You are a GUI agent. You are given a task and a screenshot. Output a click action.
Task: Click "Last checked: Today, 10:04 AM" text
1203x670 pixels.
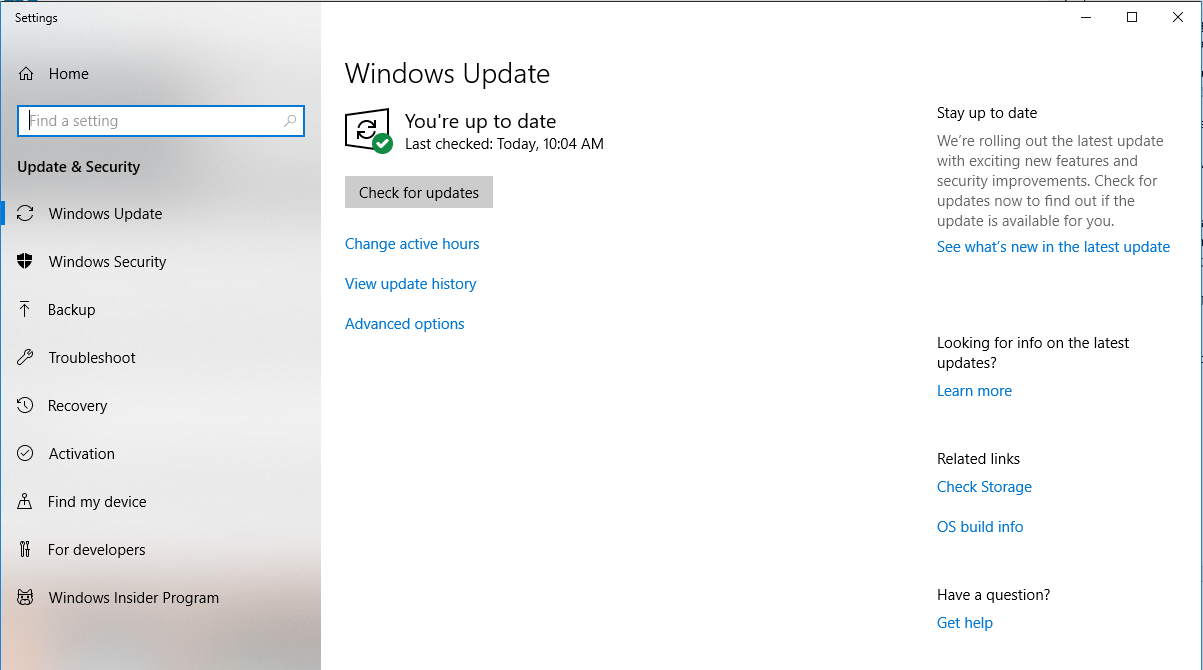click(x=504, y=144)
